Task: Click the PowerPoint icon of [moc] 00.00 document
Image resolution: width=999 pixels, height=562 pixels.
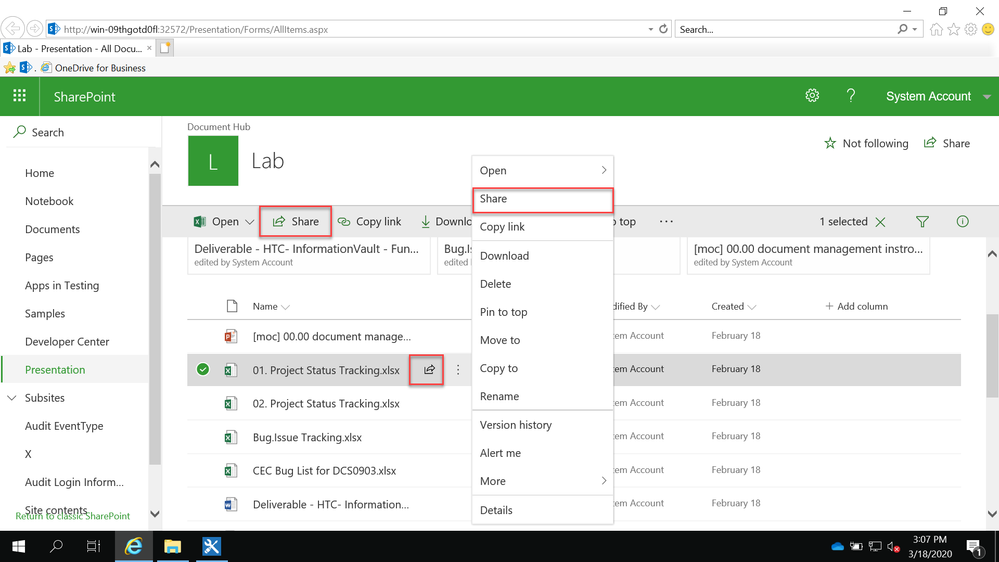Action: (x=231, y=336)
